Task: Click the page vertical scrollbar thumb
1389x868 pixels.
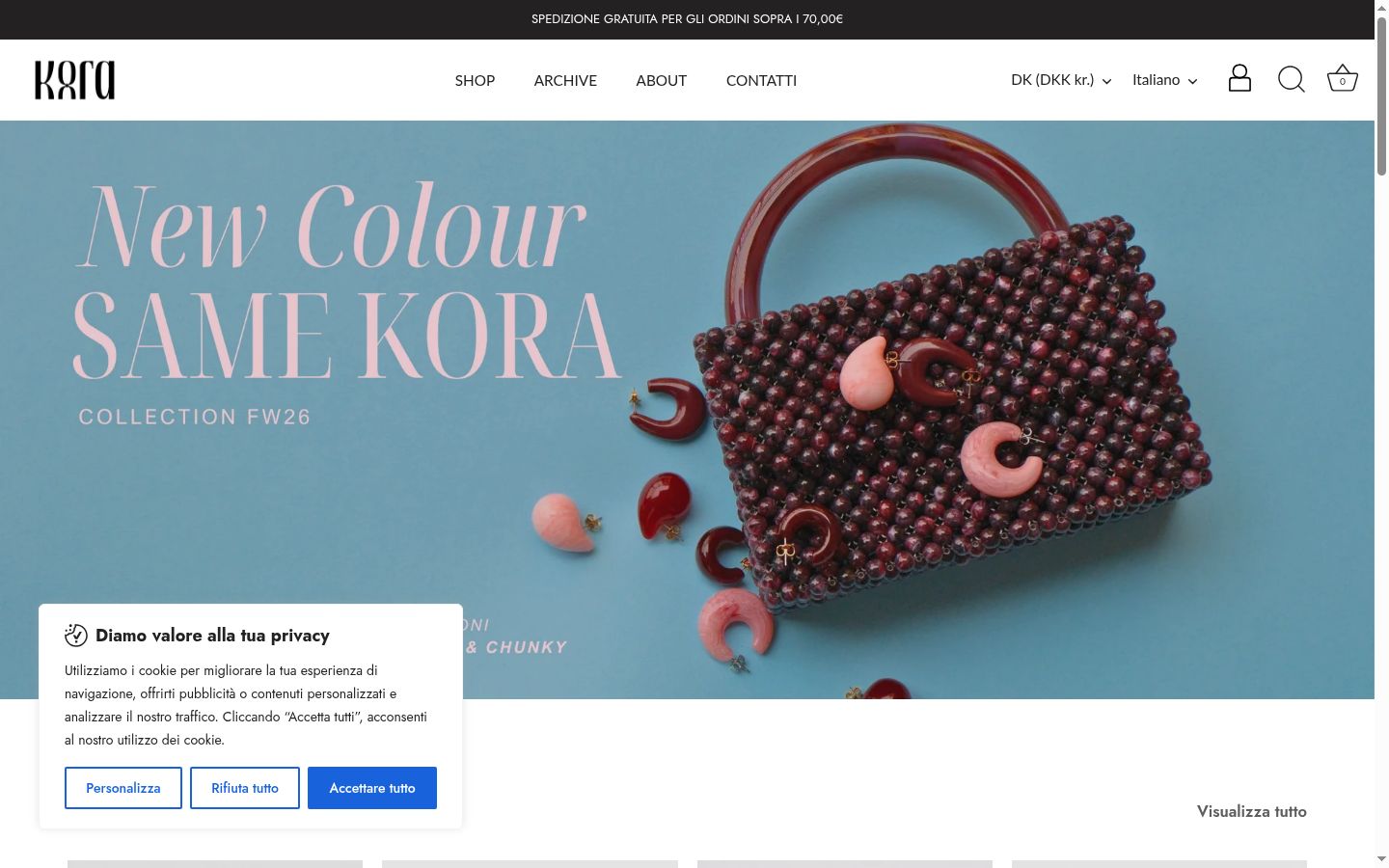Action: 1381,95
